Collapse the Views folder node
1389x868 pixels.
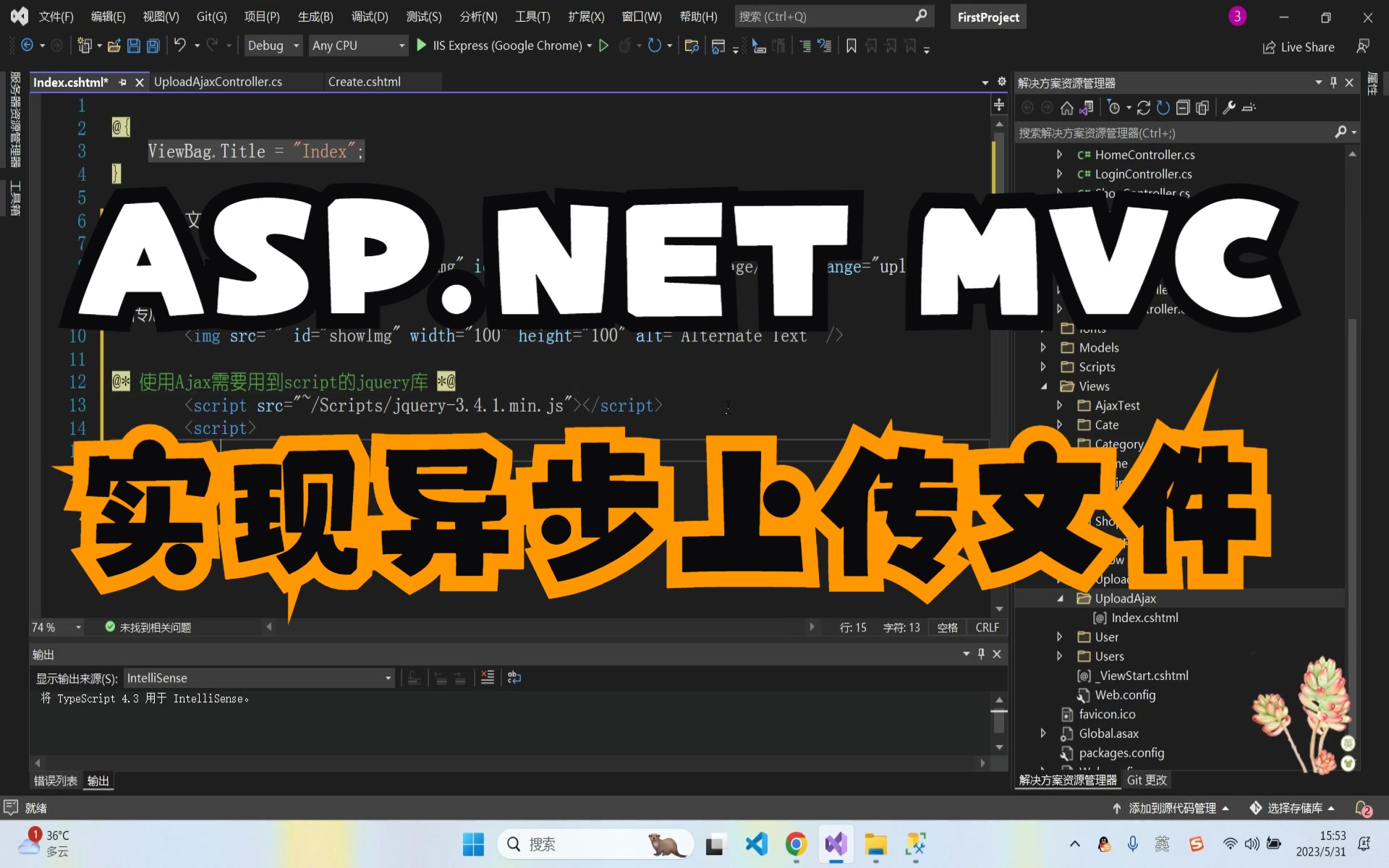[1043, 386]
